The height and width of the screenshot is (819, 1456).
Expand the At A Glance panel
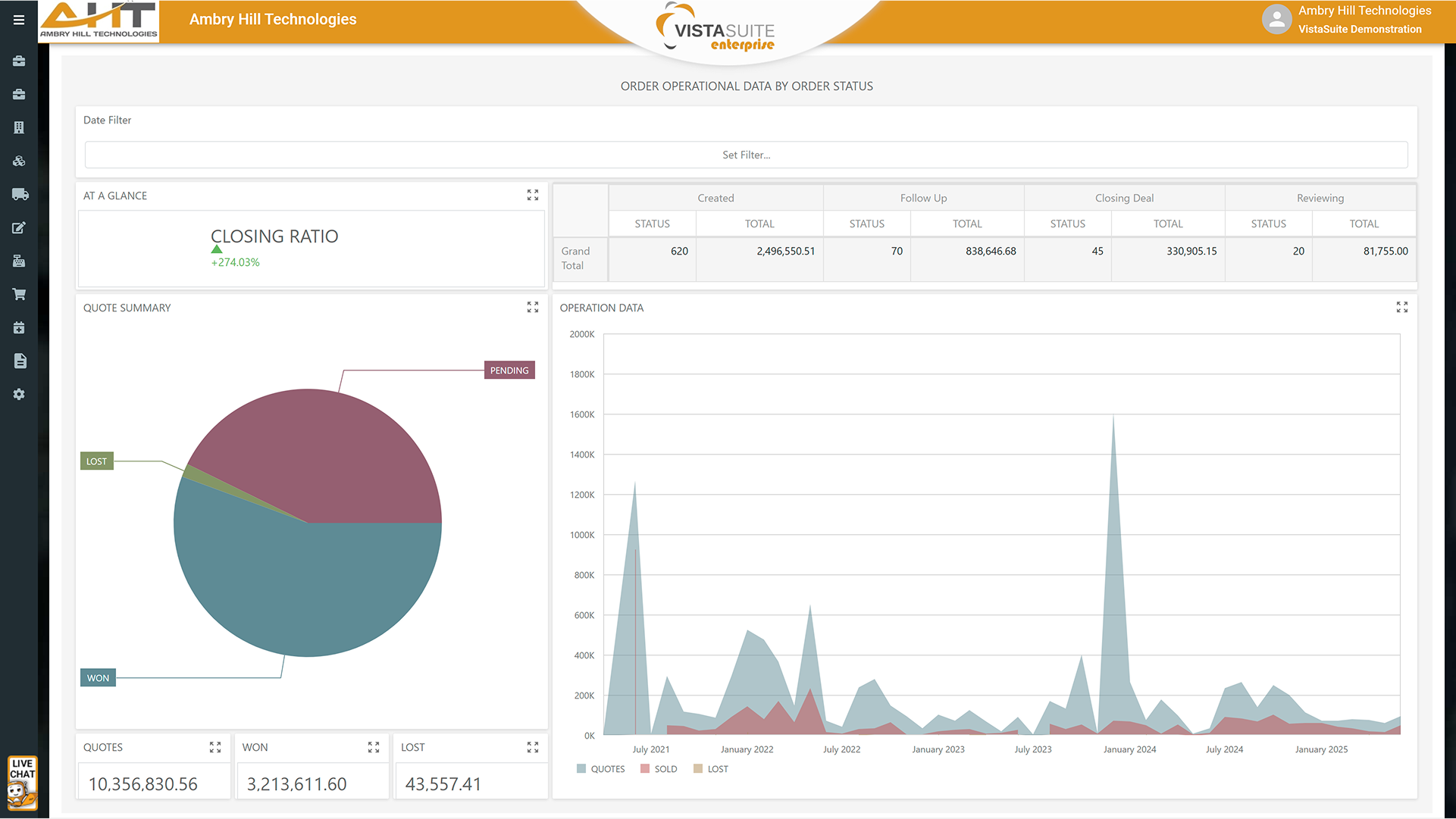click(533, 195)
